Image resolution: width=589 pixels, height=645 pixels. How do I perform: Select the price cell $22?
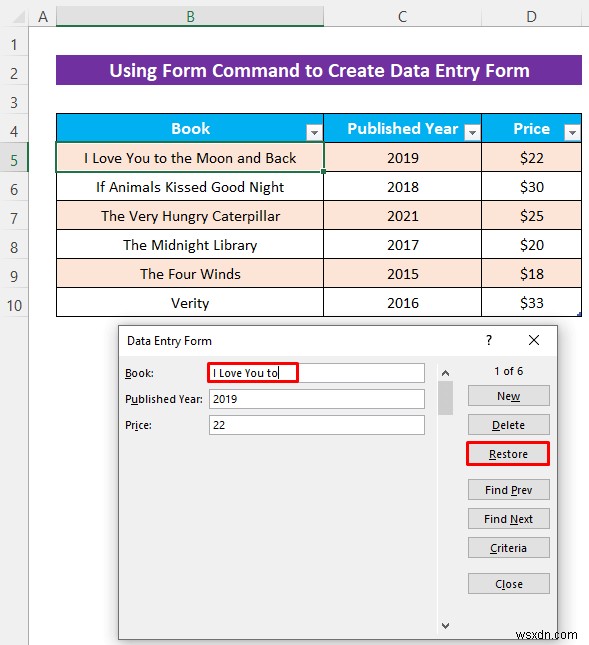click(531, 158)
